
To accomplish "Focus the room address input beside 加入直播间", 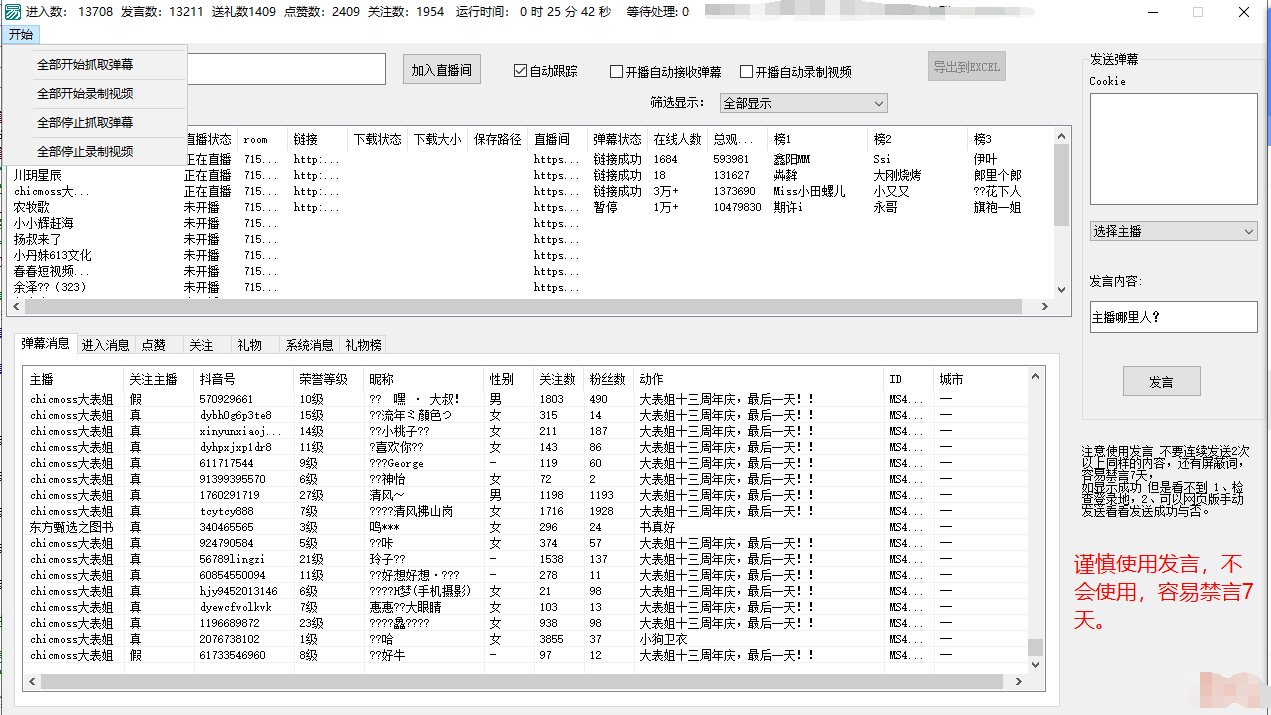I will pyautogui.click(x=286, y=70).
